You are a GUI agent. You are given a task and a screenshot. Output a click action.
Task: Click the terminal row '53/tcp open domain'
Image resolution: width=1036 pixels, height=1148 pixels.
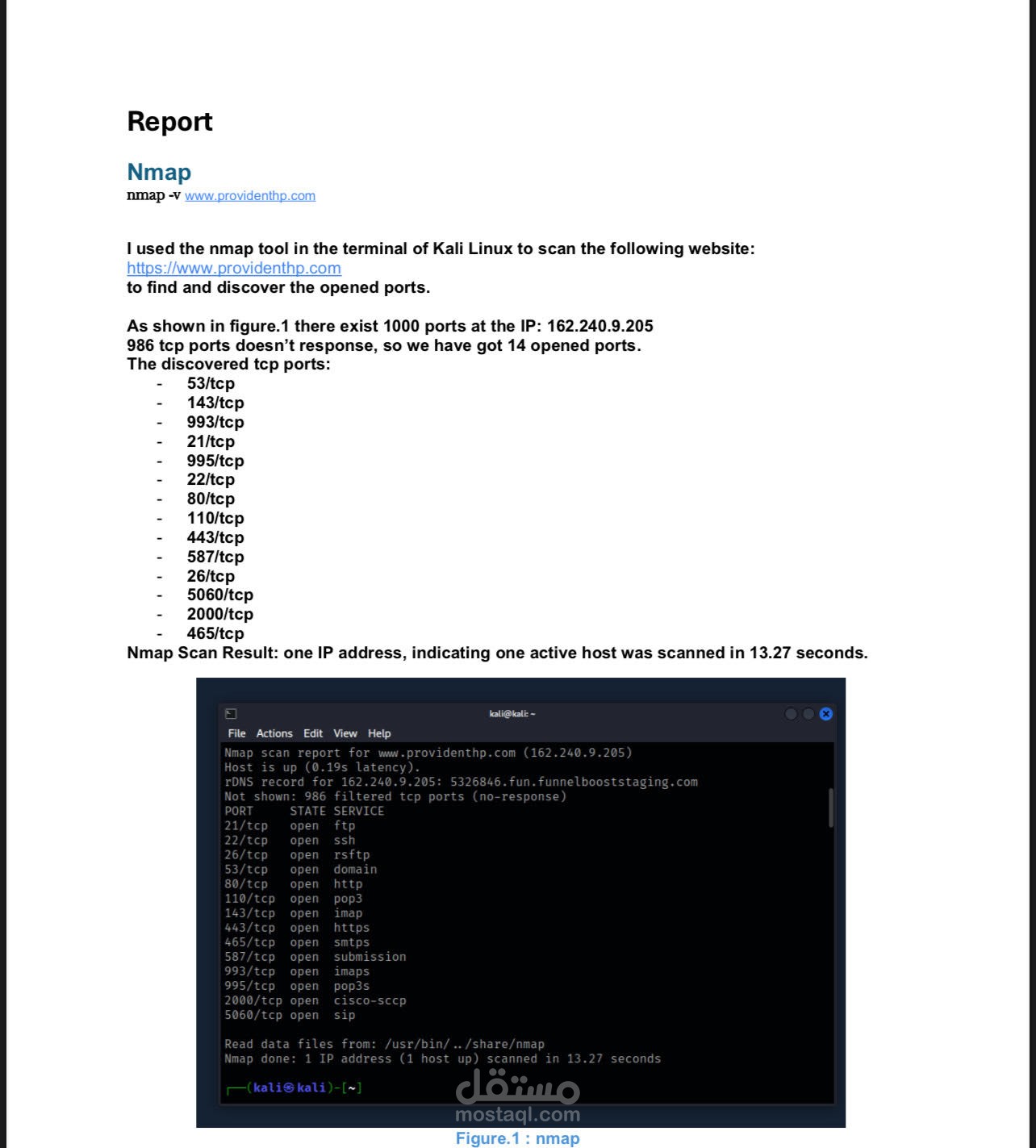click(301, 869)
